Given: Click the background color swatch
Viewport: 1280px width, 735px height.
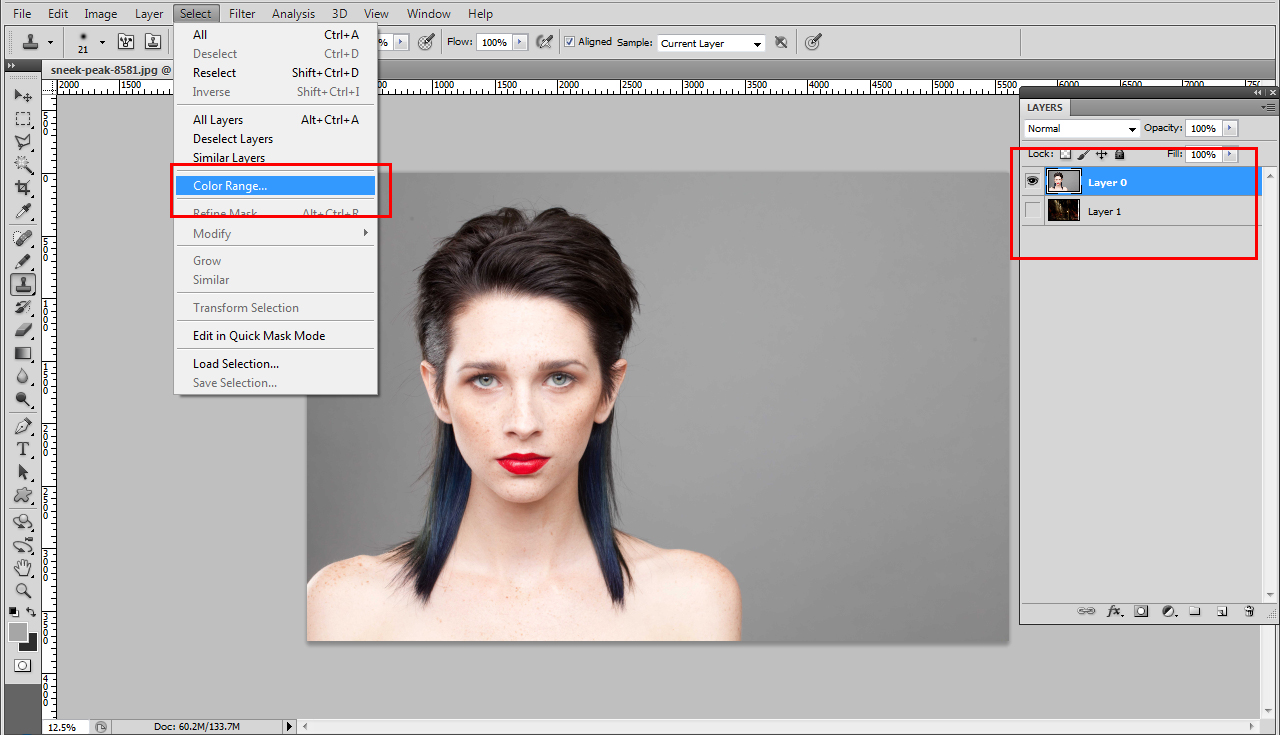Looking at the screenshot, I should (31, 644).
